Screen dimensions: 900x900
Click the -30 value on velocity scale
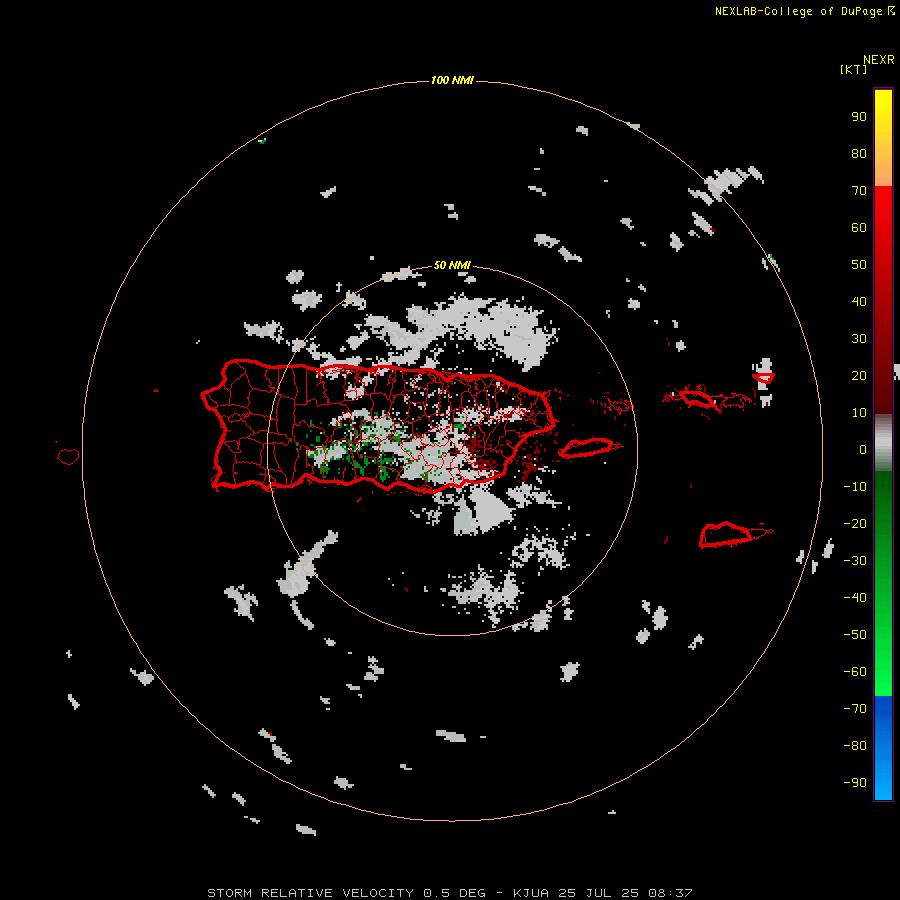pyautogui.click(x=855, y=561)
